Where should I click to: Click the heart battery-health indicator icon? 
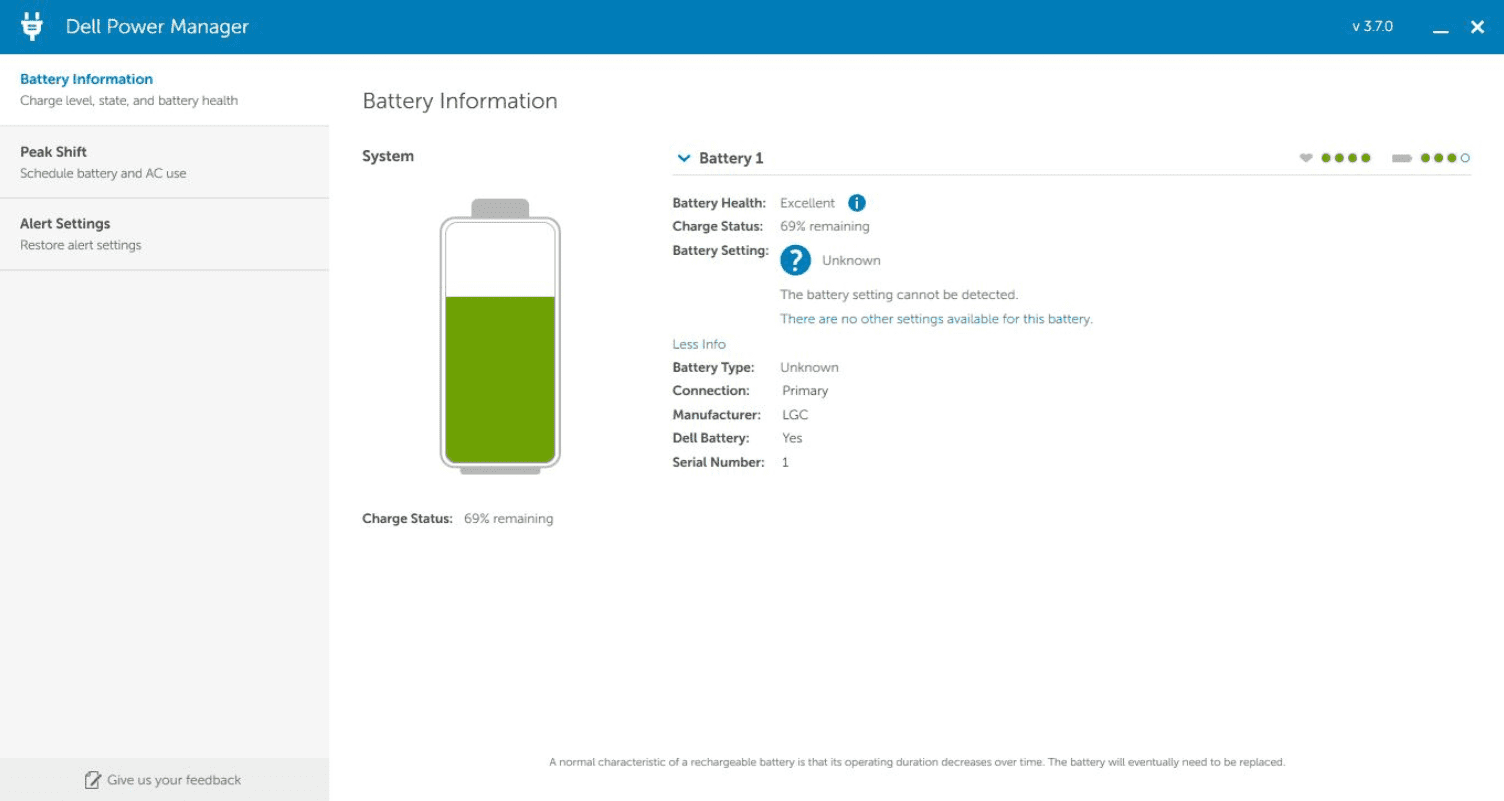[x=1305, y=158]
